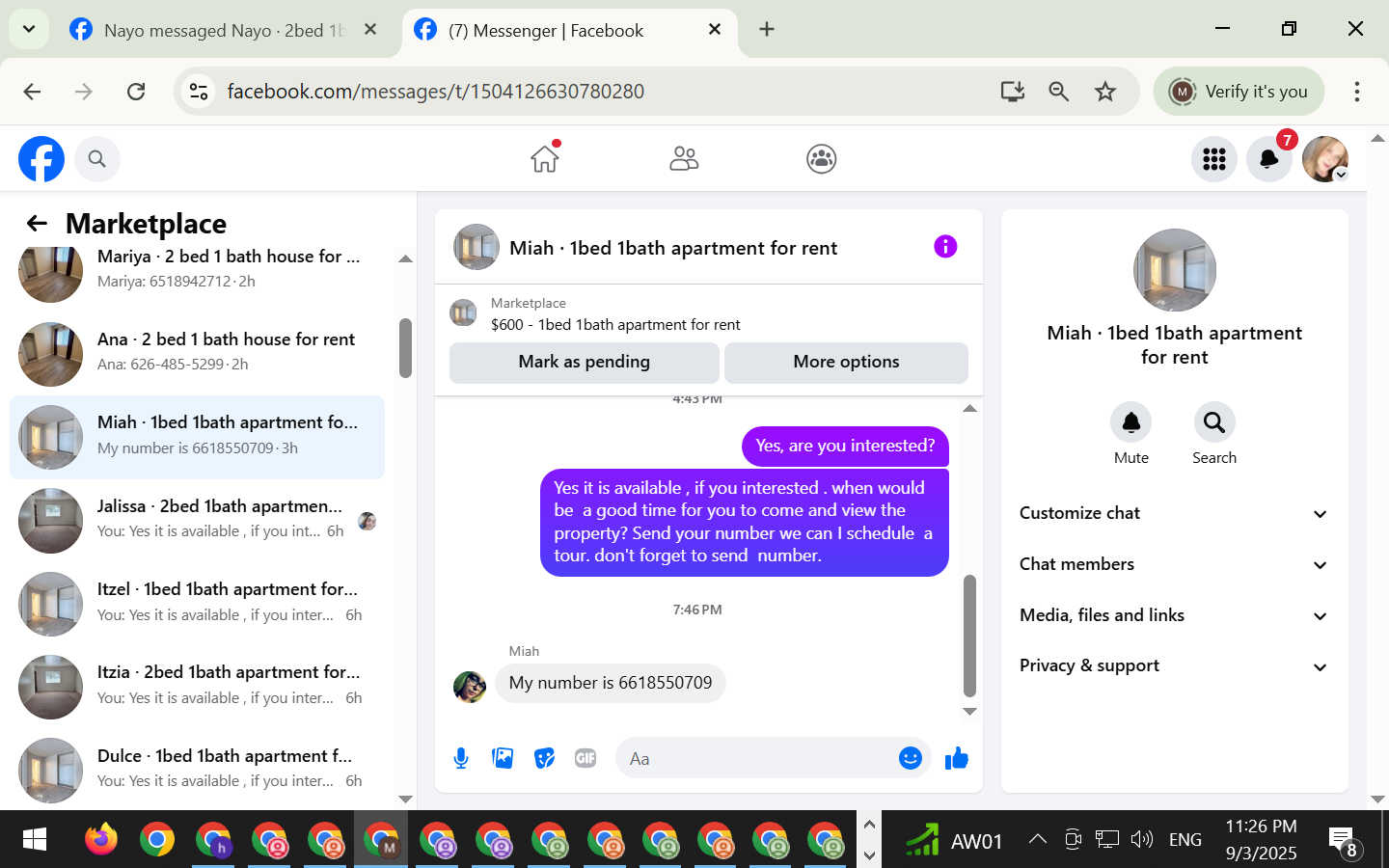
Task: Open conversation information purple icon
Action: tap(945, 247)
